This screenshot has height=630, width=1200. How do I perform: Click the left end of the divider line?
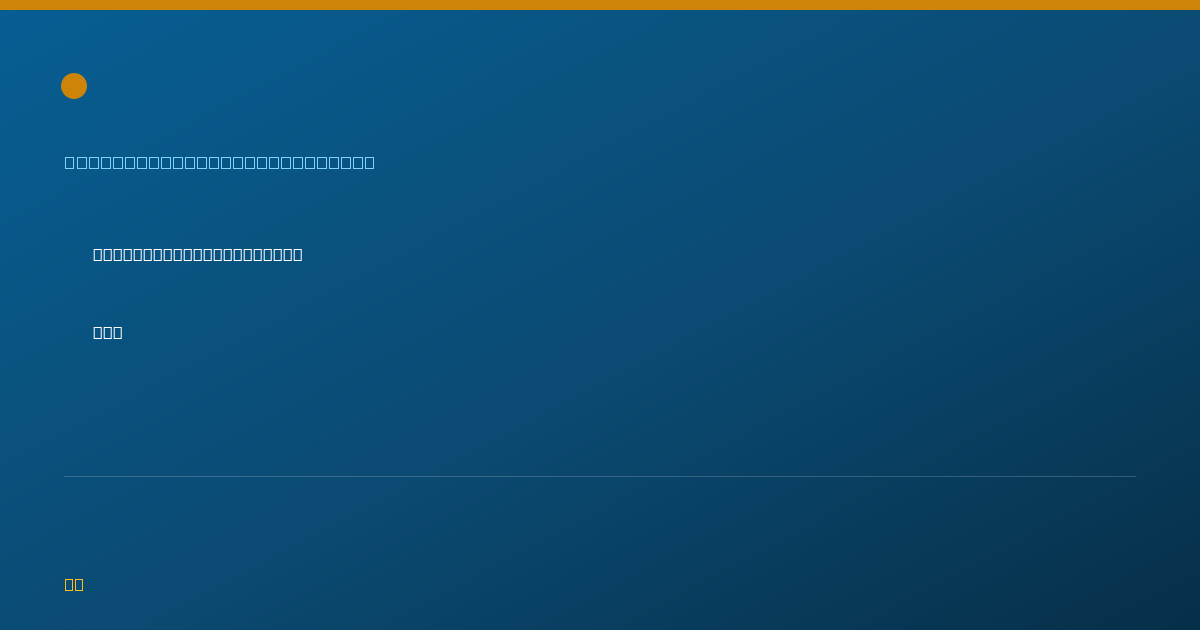point(66,476)
